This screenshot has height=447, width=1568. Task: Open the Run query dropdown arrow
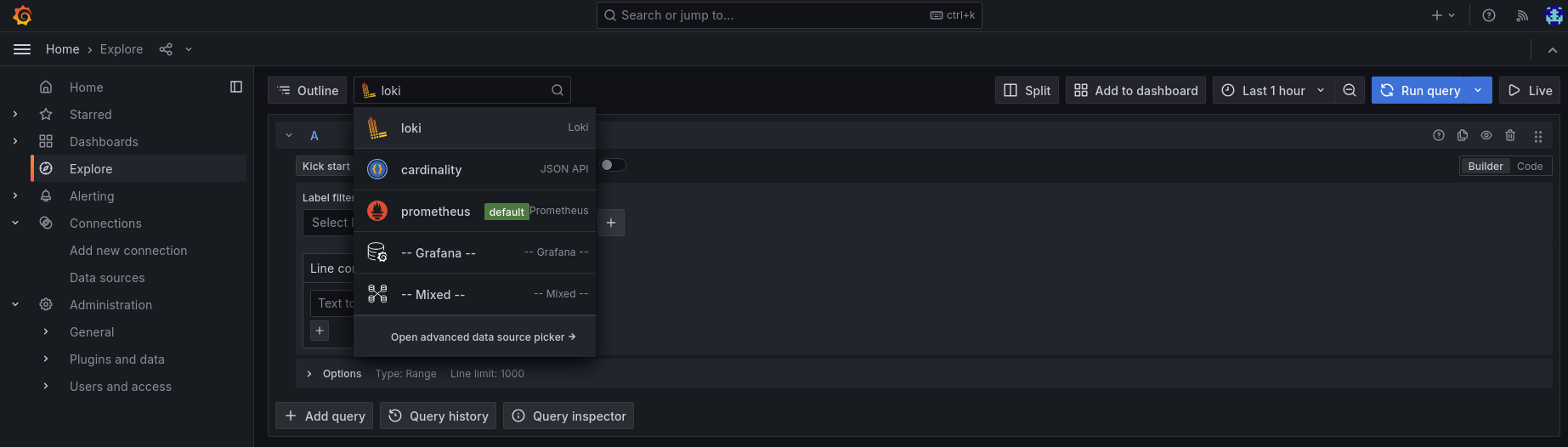pyautogui.click(x=1479, y=91)
